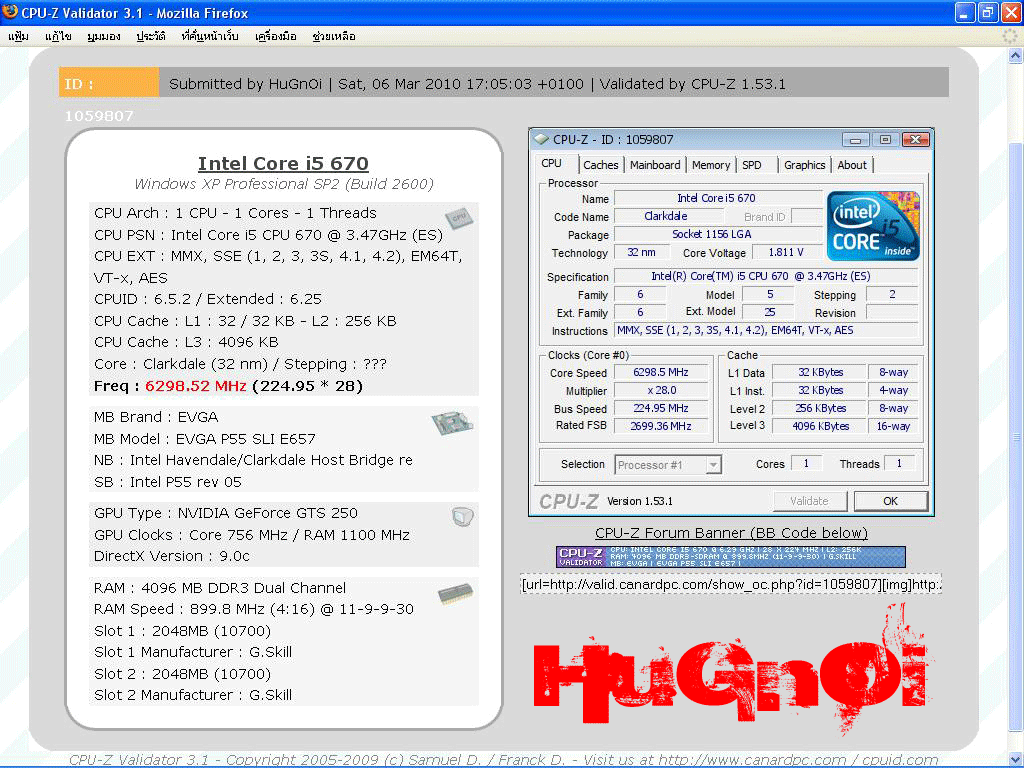Click the Rated FSB value 2699.36 MHz
Screen dimensions: 1024x768
tap(660, 426)
